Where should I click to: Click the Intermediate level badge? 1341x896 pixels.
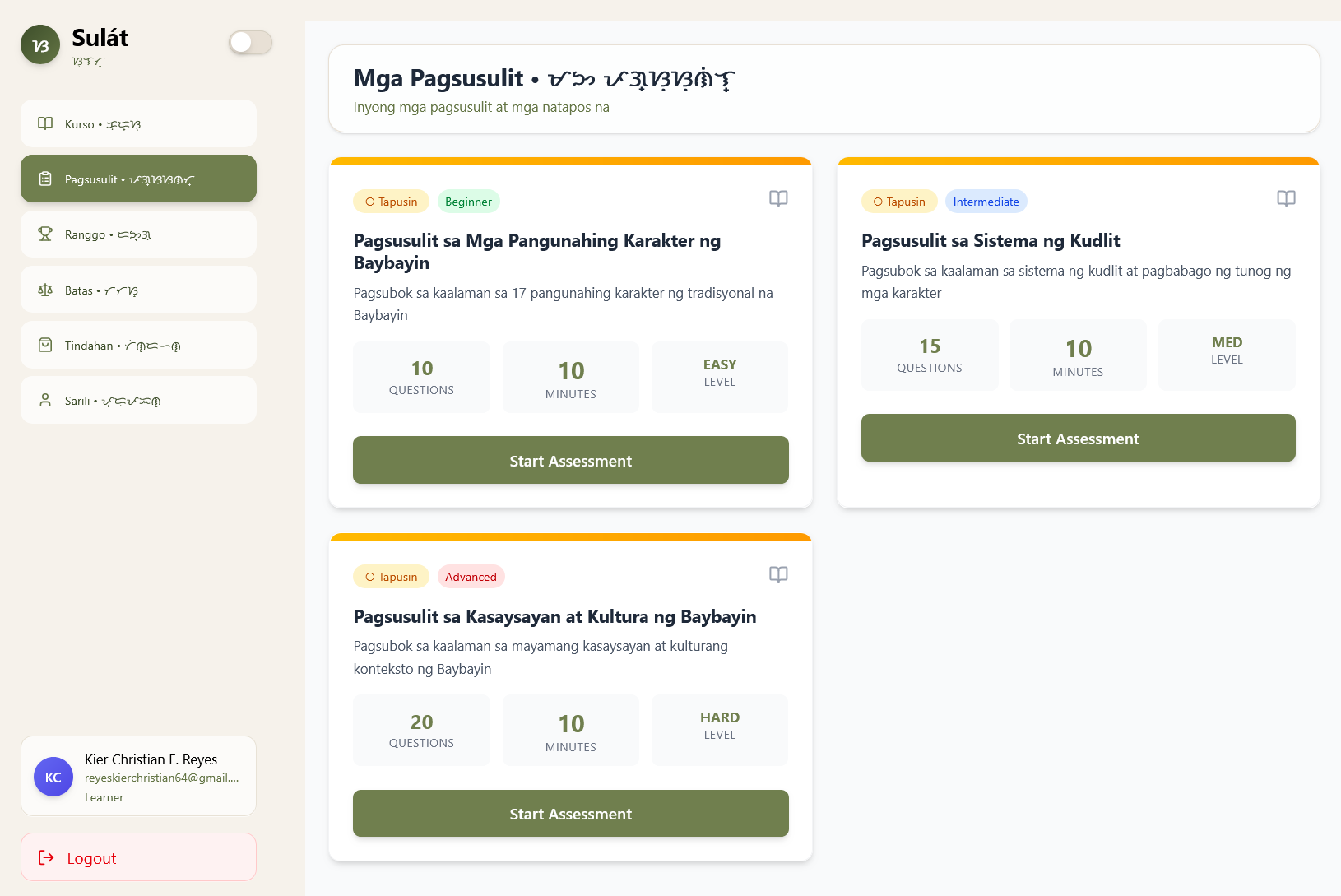(986, 202)
